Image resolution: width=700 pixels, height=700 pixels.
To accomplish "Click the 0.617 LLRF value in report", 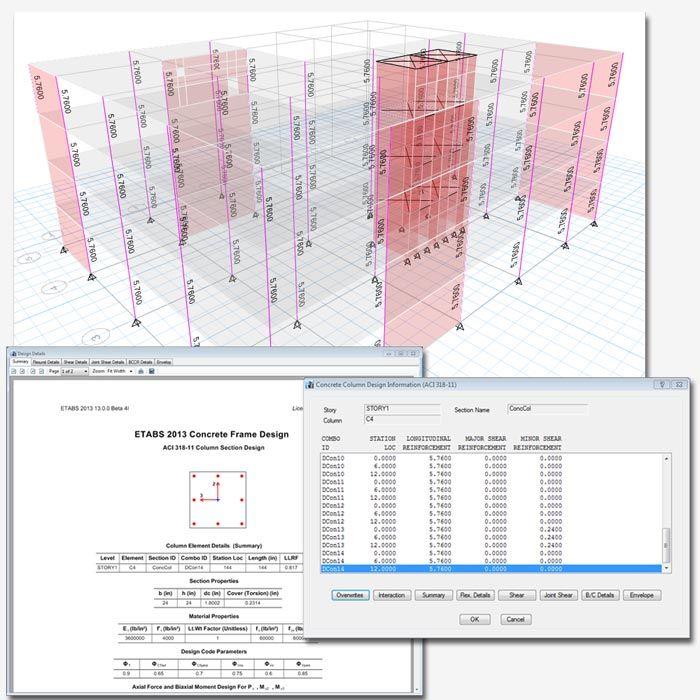I will click(291, 568).
